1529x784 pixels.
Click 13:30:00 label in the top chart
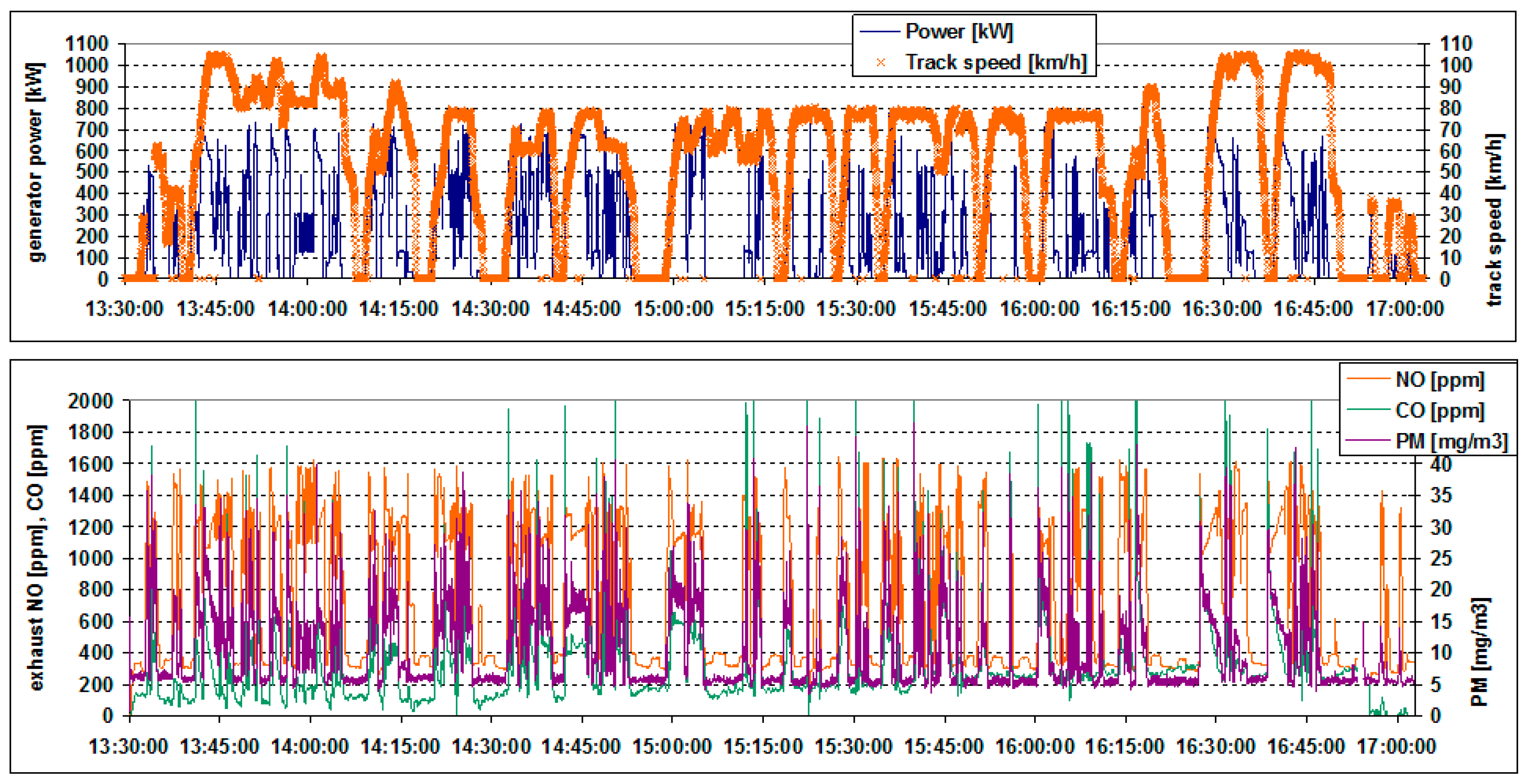pyautogui.click(x=124, y=308)
